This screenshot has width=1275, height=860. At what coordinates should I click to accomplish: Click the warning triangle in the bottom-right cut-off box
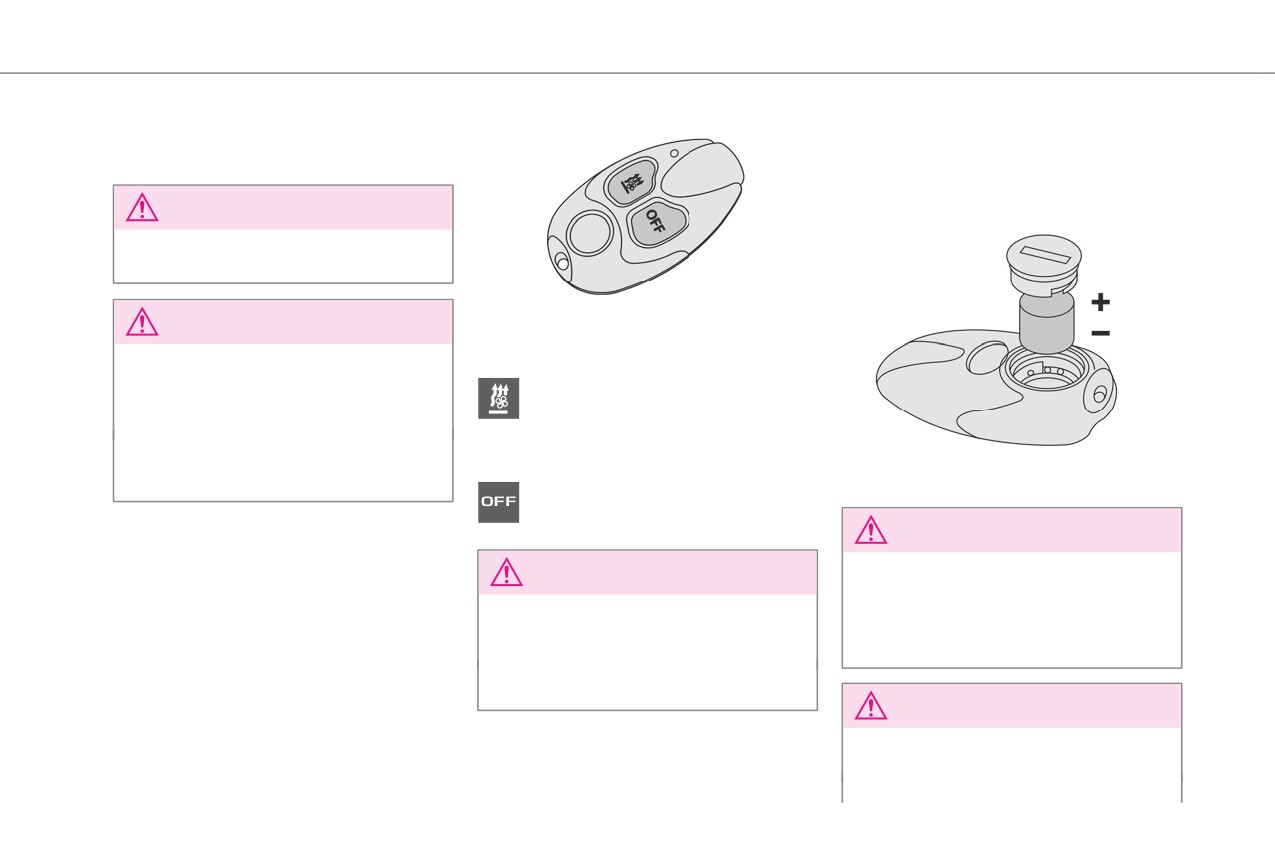870,706
